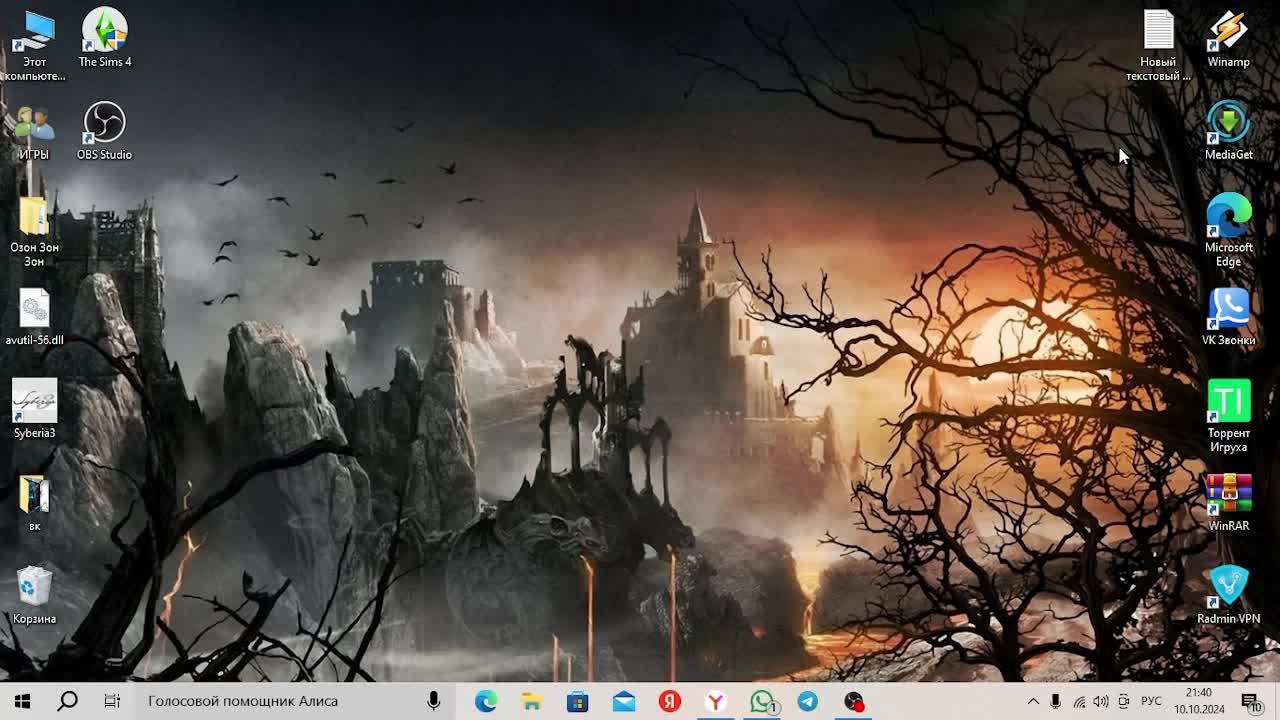Open the volume control in the tray
The height and width of the screenshot is (720, 1280).
[x=1101, y=701]
